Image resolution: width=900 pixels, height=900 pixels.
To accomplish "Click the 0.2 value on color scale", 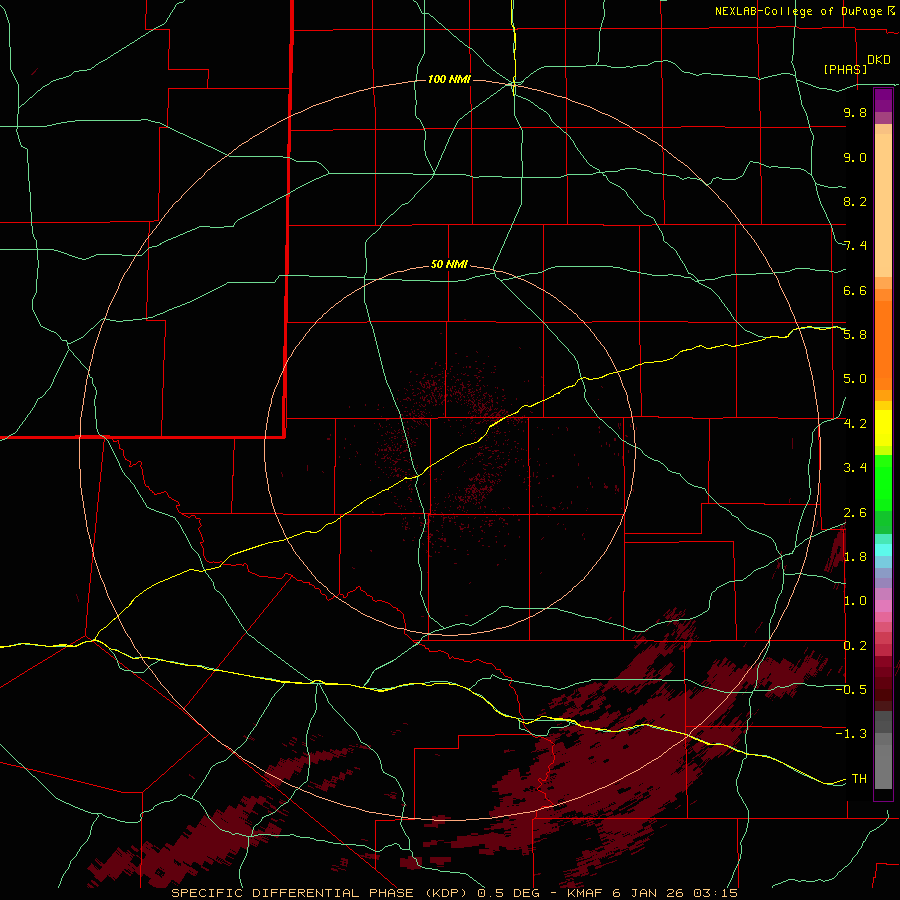I will click(x=855, y=646).
